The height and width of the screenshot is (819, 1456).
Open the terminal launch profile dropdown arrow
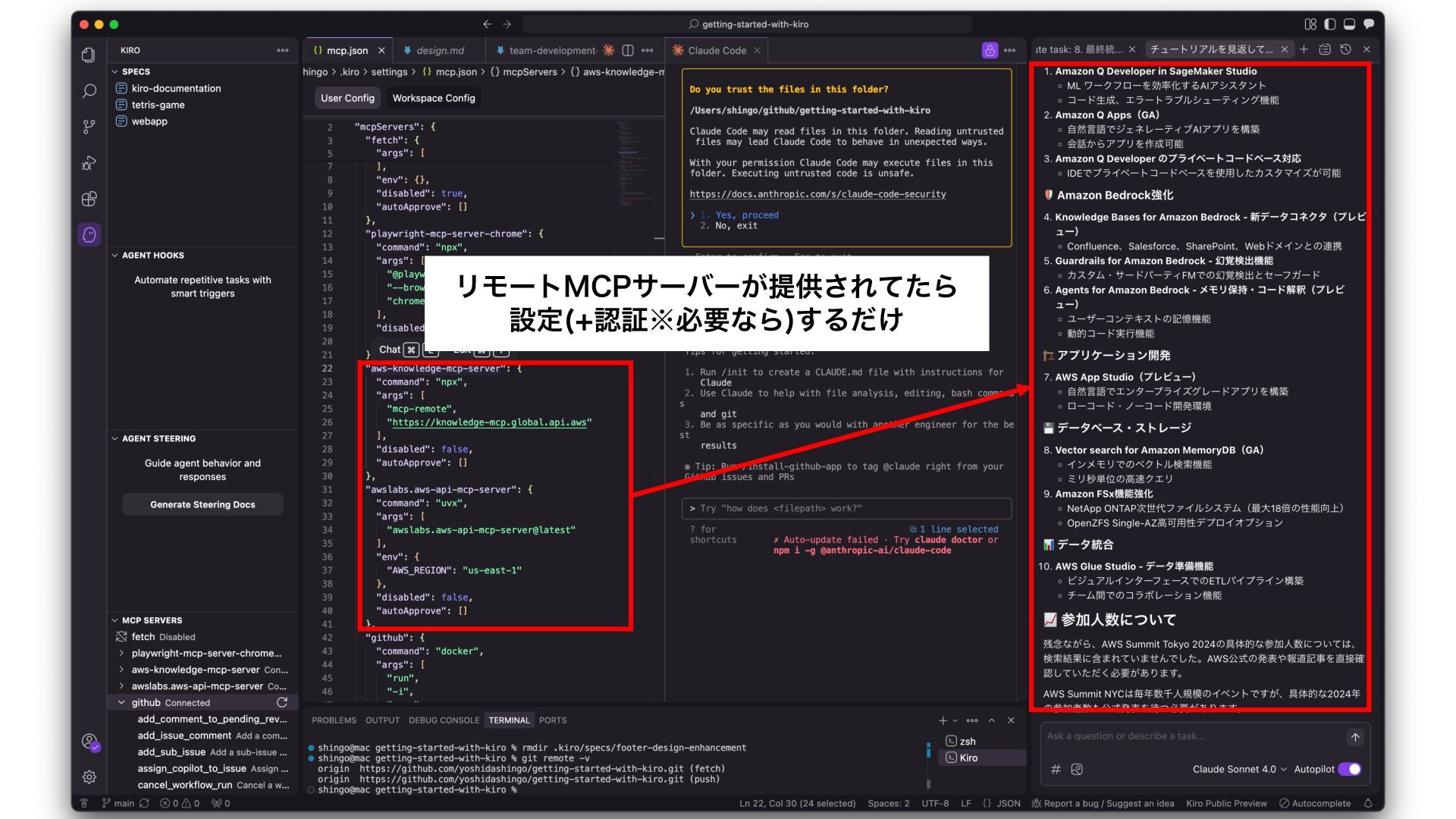pyautogui.click(x=955, y=720)
